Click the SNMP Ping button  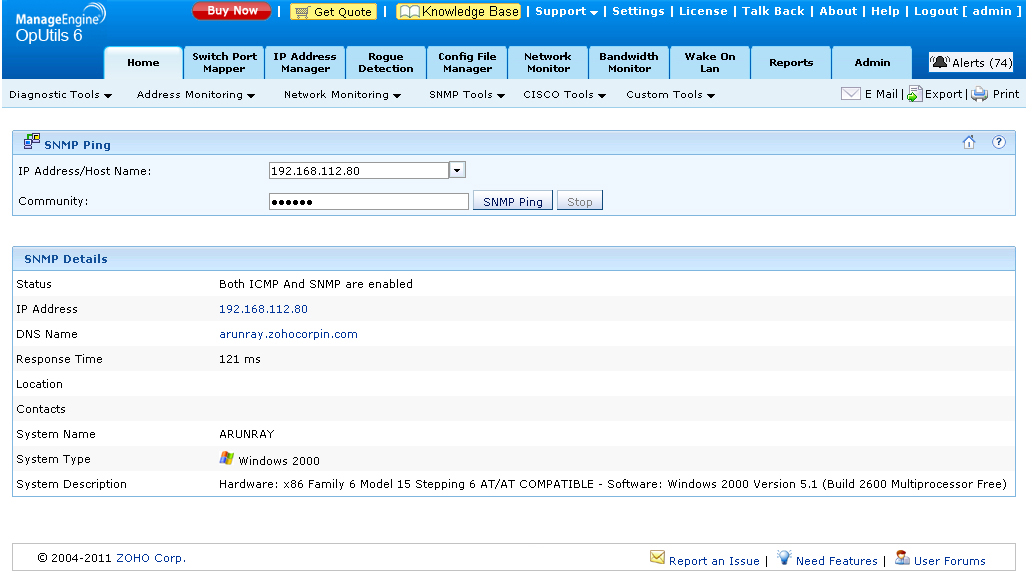(513, 201)
